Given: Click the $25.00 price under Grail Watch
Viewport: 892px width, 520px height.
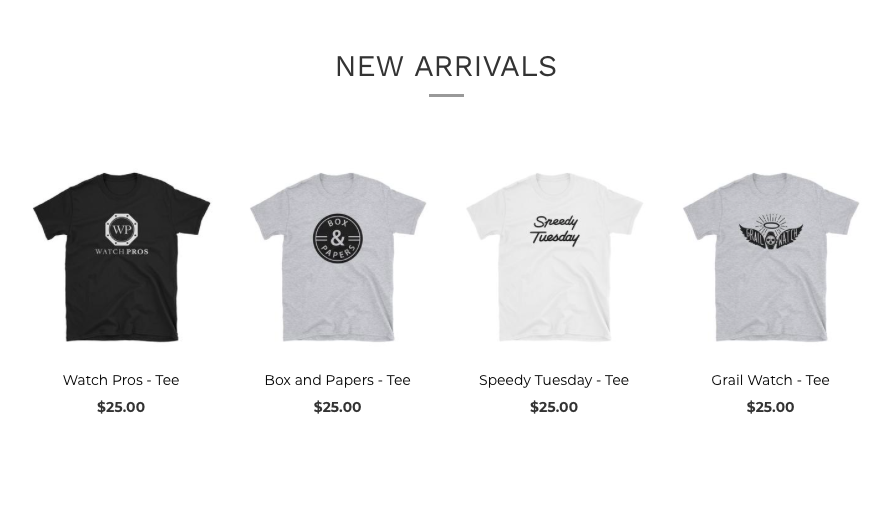Looking at the screenshot, I should point(770,407).
